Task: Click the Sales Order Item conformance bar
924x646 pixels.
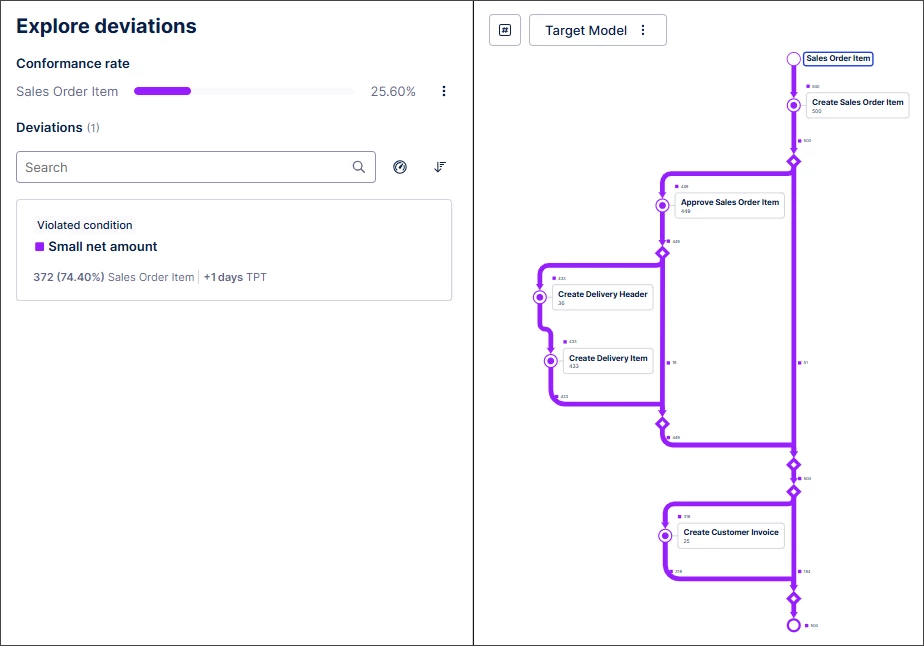Action: (244, 91)
